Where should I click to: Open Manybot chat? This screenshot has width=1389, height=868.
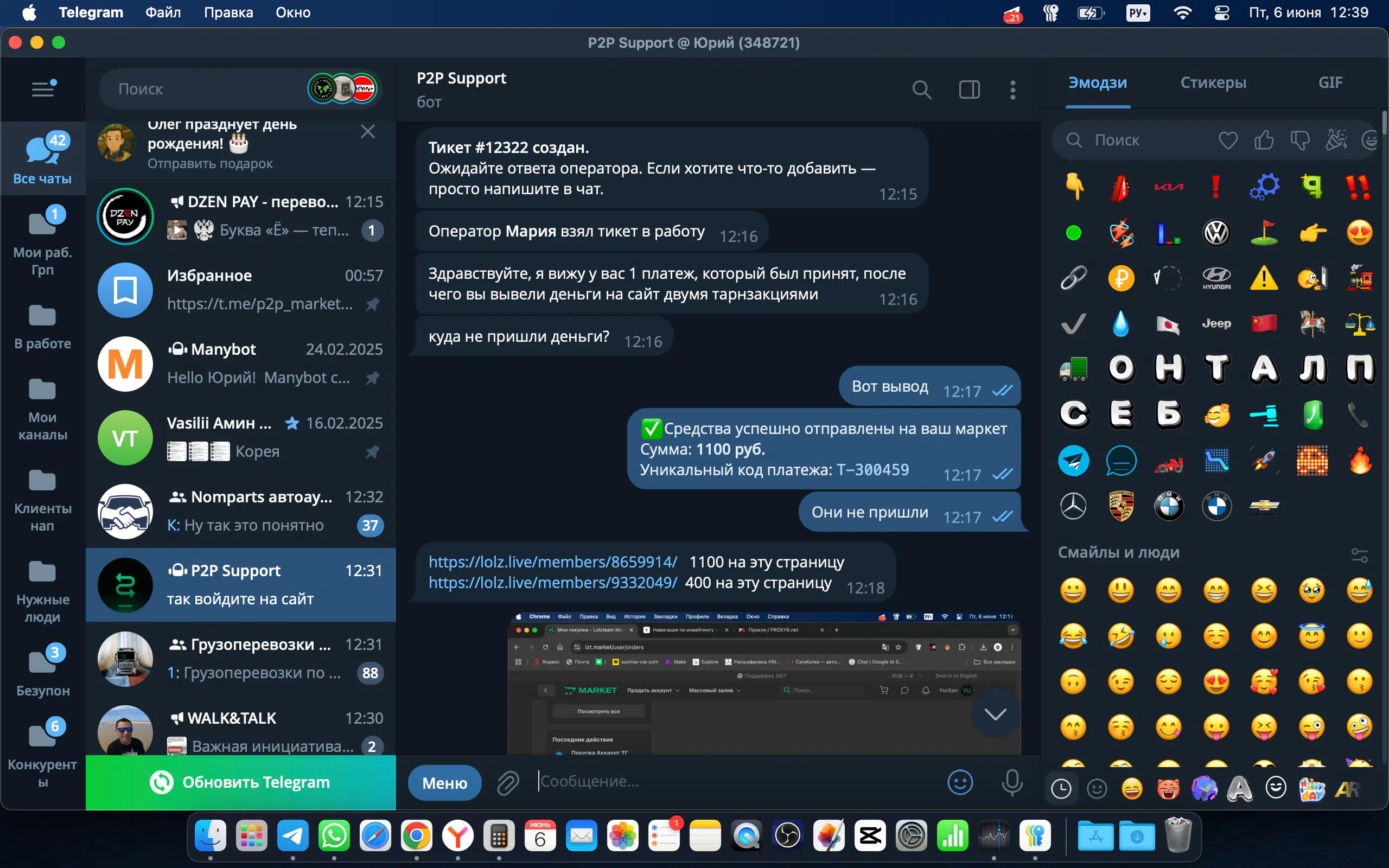240,363
